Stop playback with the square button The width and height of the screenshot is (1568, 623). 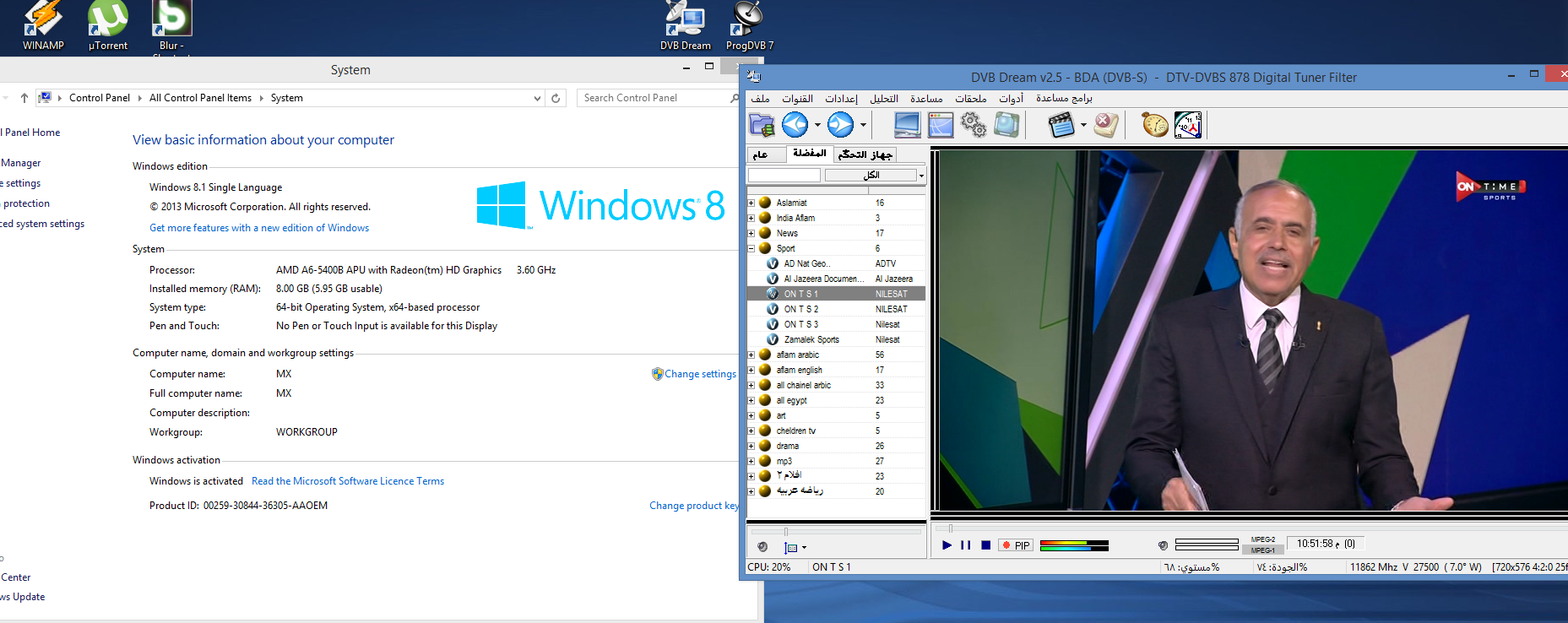(x=985, y=545)
